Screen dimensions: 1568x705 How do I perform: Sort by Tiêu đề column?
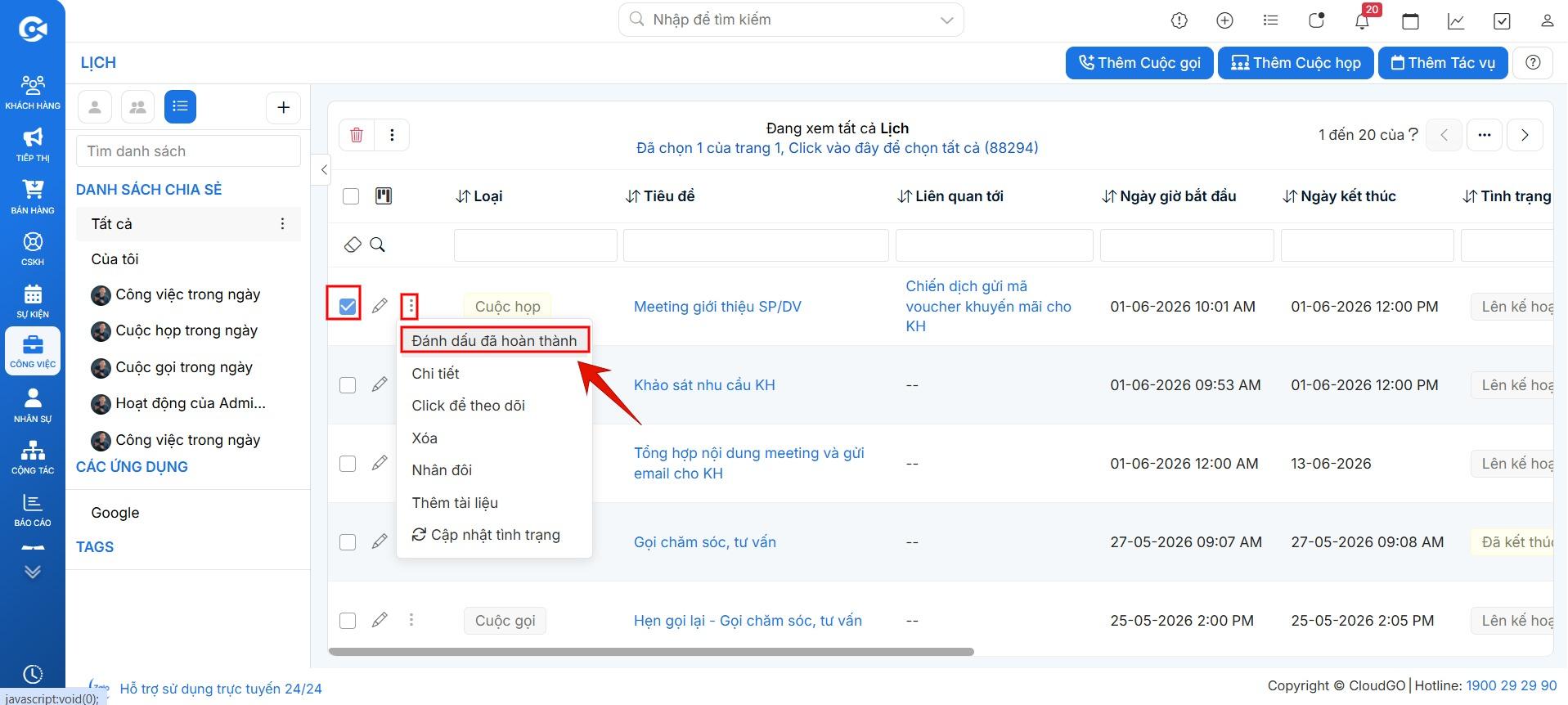point(660,196)
